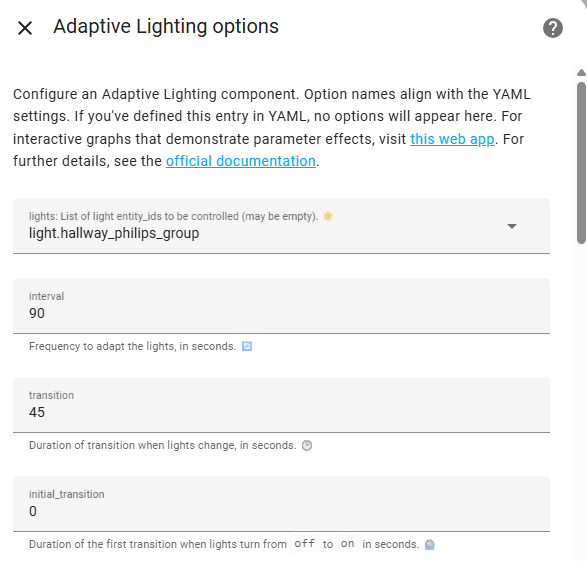
Task: Open the 'this web app' link
Action: click(452, 139)
